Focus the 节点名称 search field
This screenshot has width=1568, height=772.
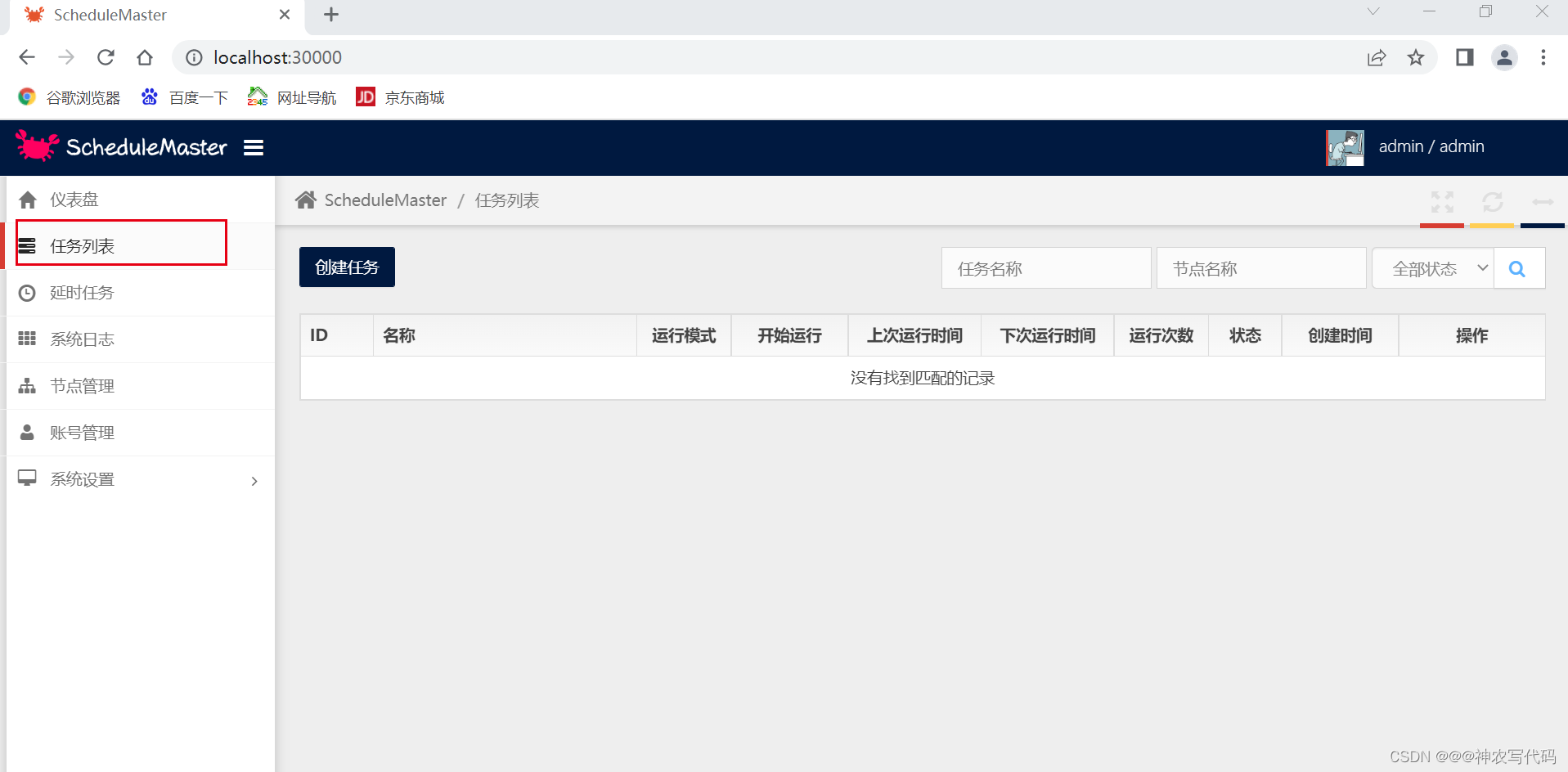click(1261, 268)
